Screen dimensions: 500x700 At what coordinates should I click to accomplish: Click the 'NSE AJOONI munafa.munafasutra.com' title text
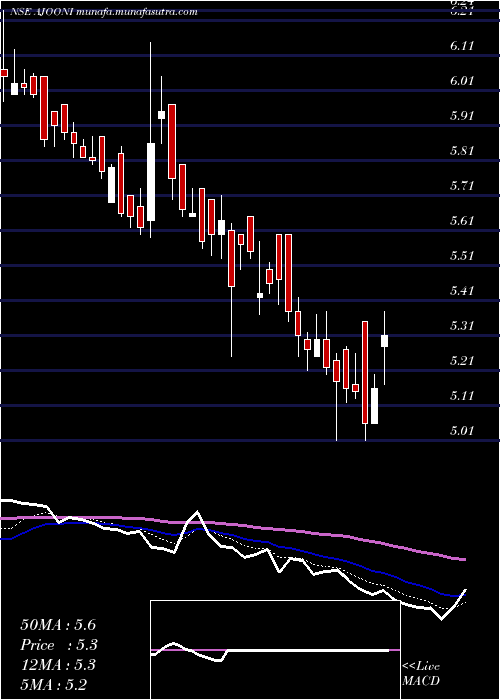[102, 12]
